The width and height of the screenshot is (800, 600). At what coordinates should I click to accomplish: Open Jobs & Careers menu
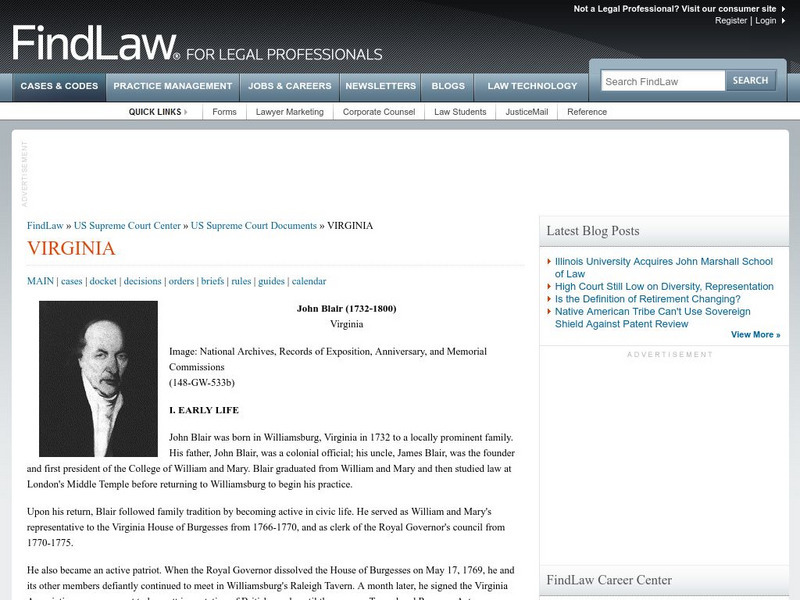[290, 86]
